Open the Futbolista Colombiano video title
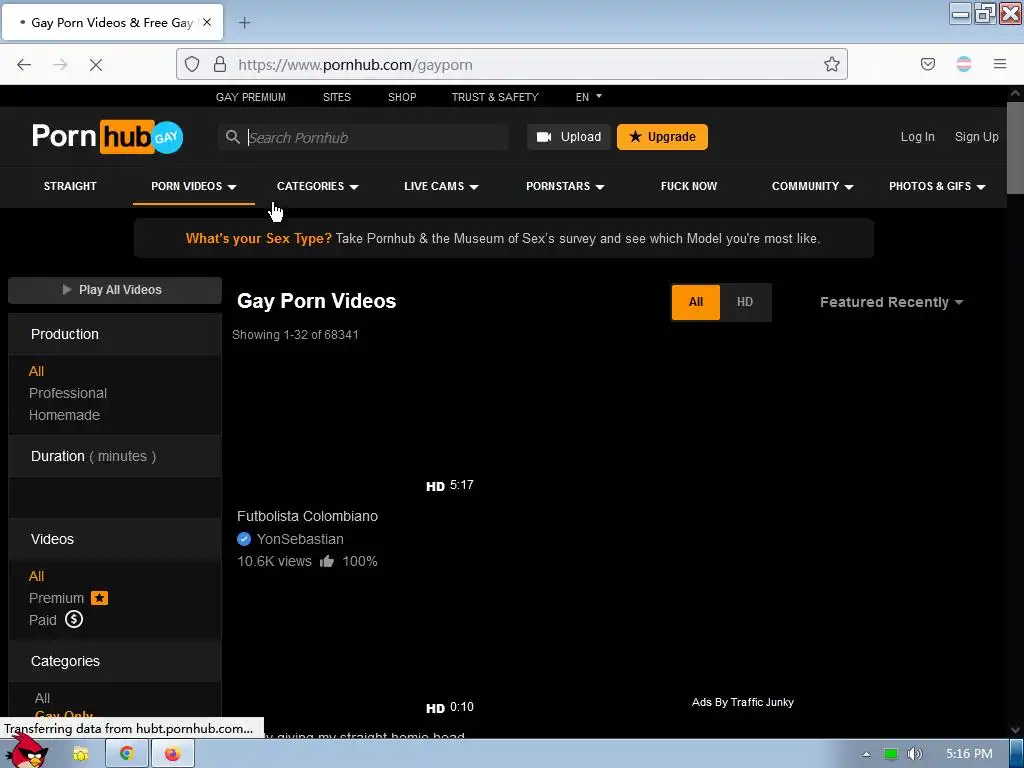 [x=308, y=516]
